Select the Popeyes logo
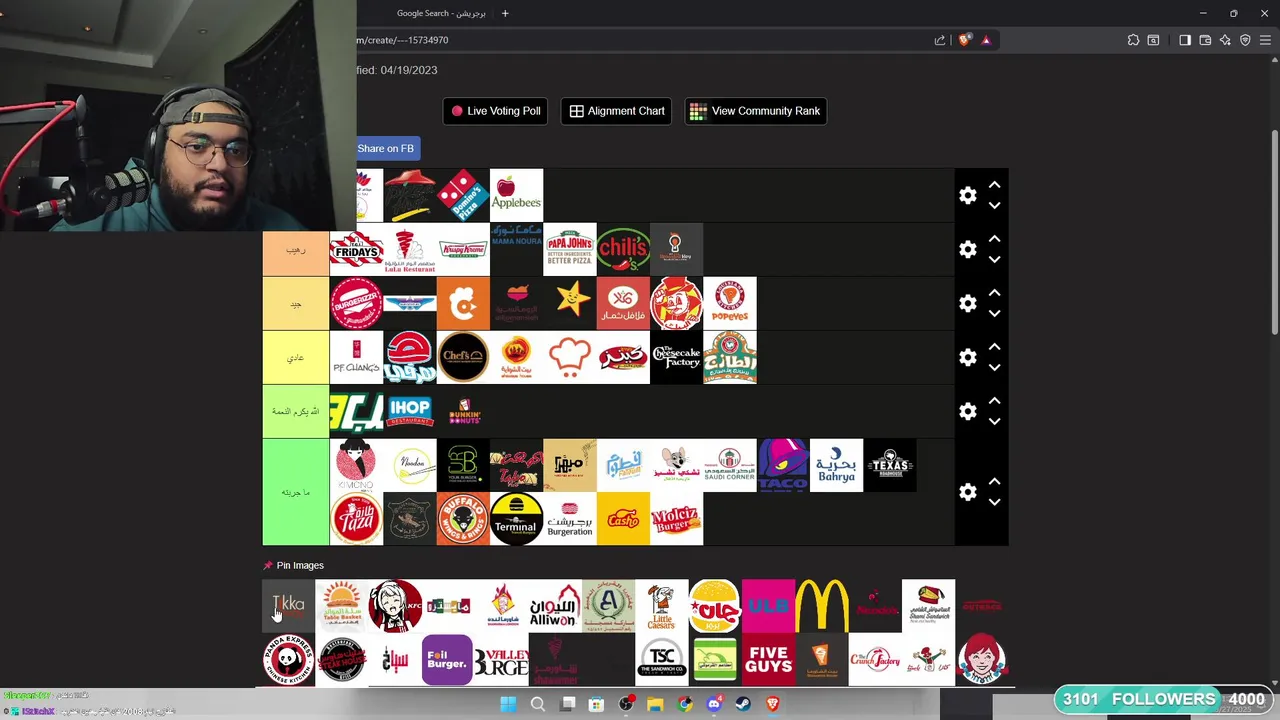This screenshot has height=720, width=1280. click(x=730, y=303)
